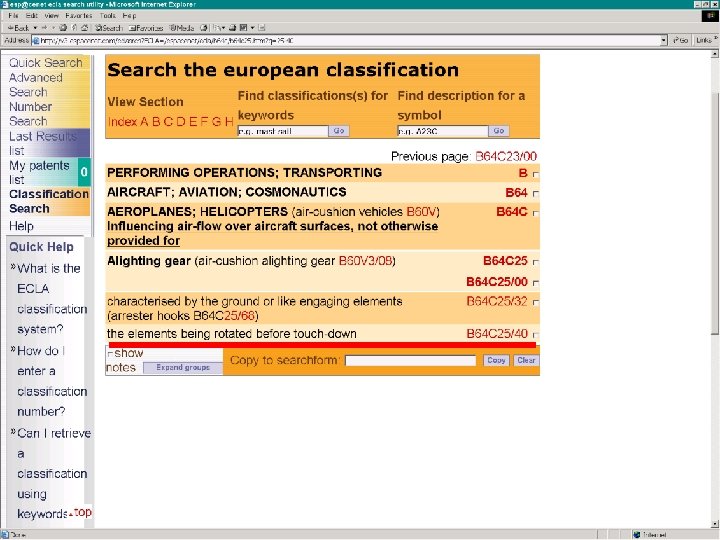Screen dimensions: 720x540
Task: Open the Edit menu
Action: pos(31,16)
